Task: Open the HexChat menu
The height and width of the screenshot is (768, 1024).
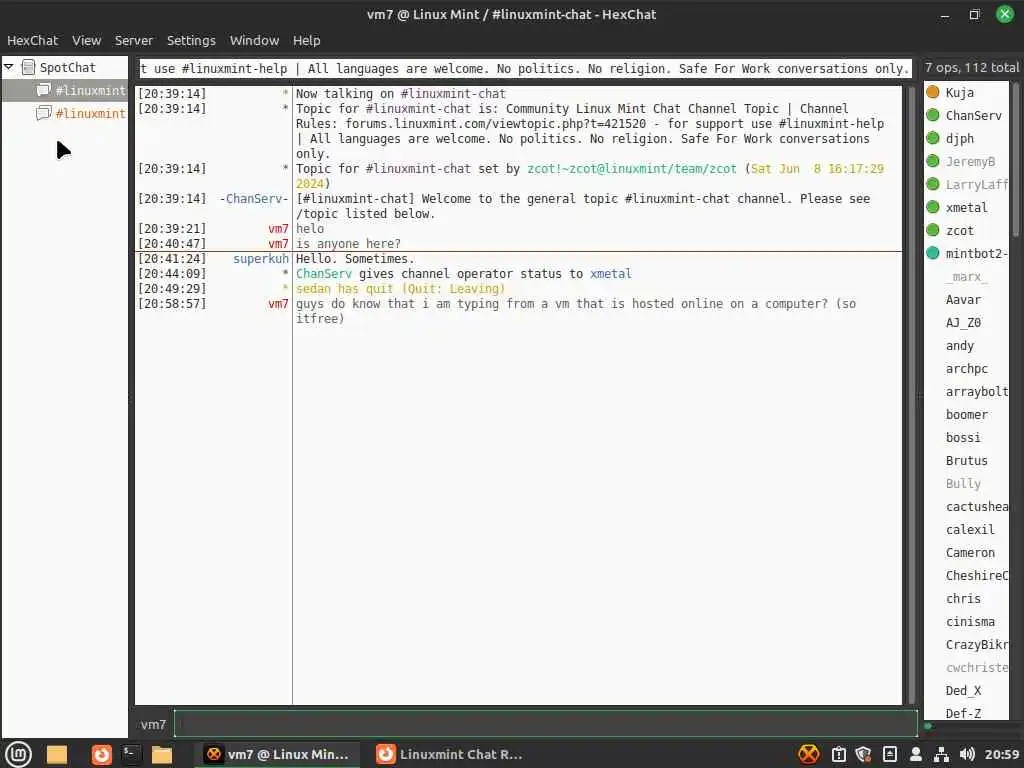Action: [32, 40]
